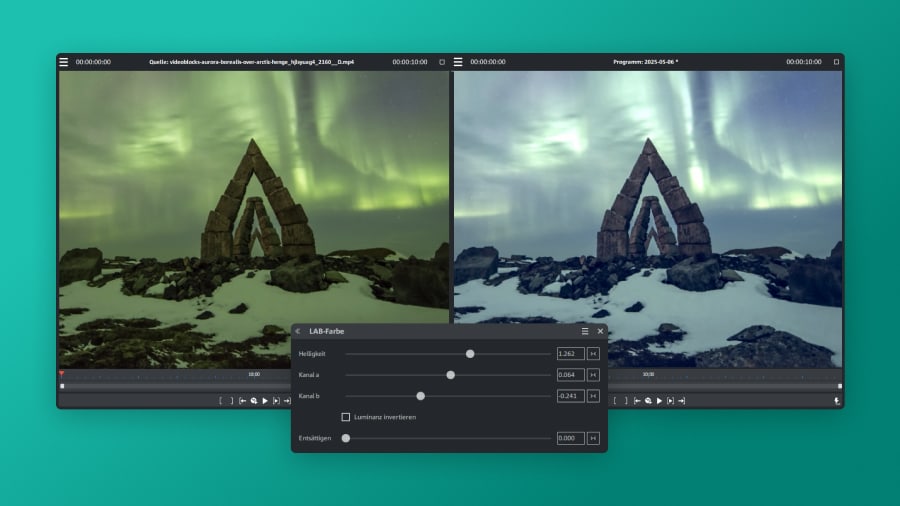
Task: Open the source monitor hamburger menu
Action: pos(64,62)
